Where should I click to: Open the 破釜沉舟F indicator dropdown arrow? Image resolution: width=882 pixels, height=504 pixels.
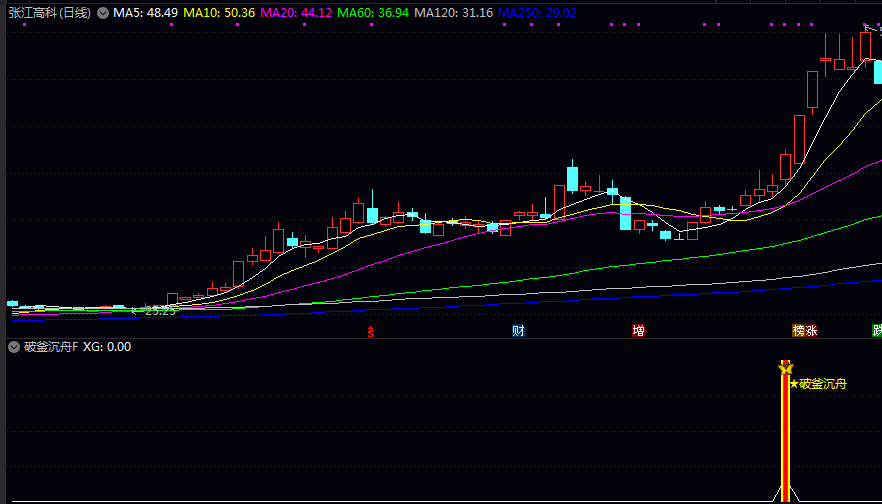[x=13, y=347]
